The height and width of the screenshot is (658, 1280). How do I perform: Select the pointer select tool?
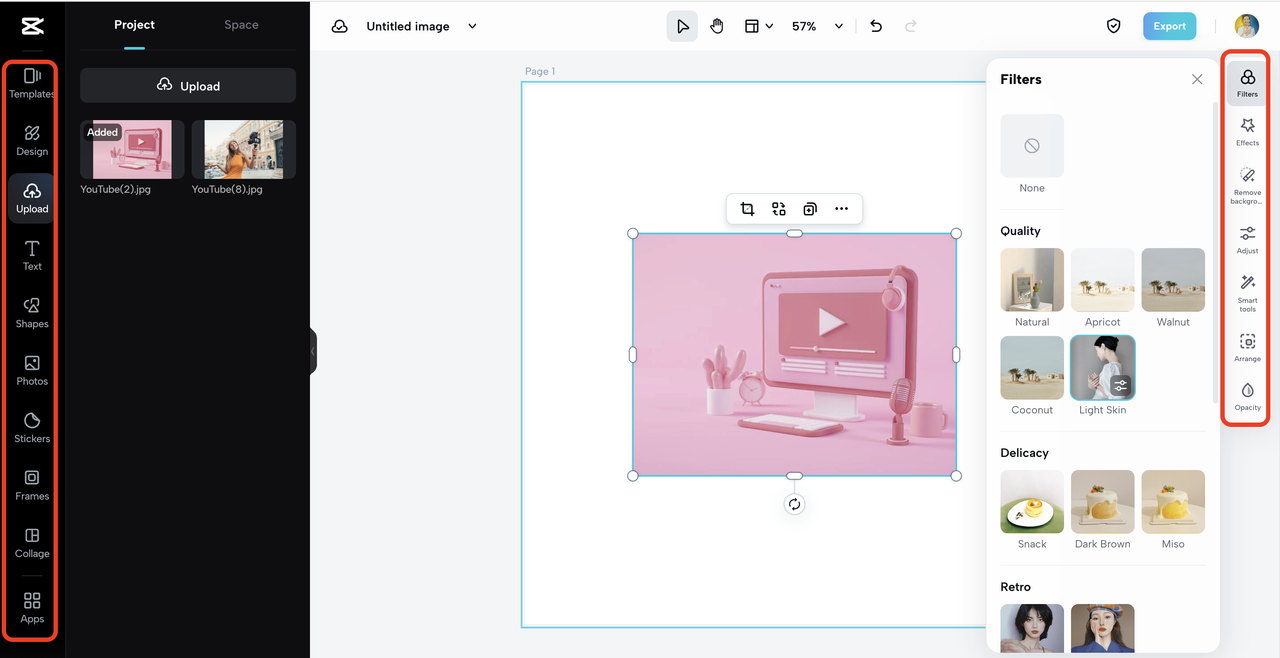click(x=682, y=26)
